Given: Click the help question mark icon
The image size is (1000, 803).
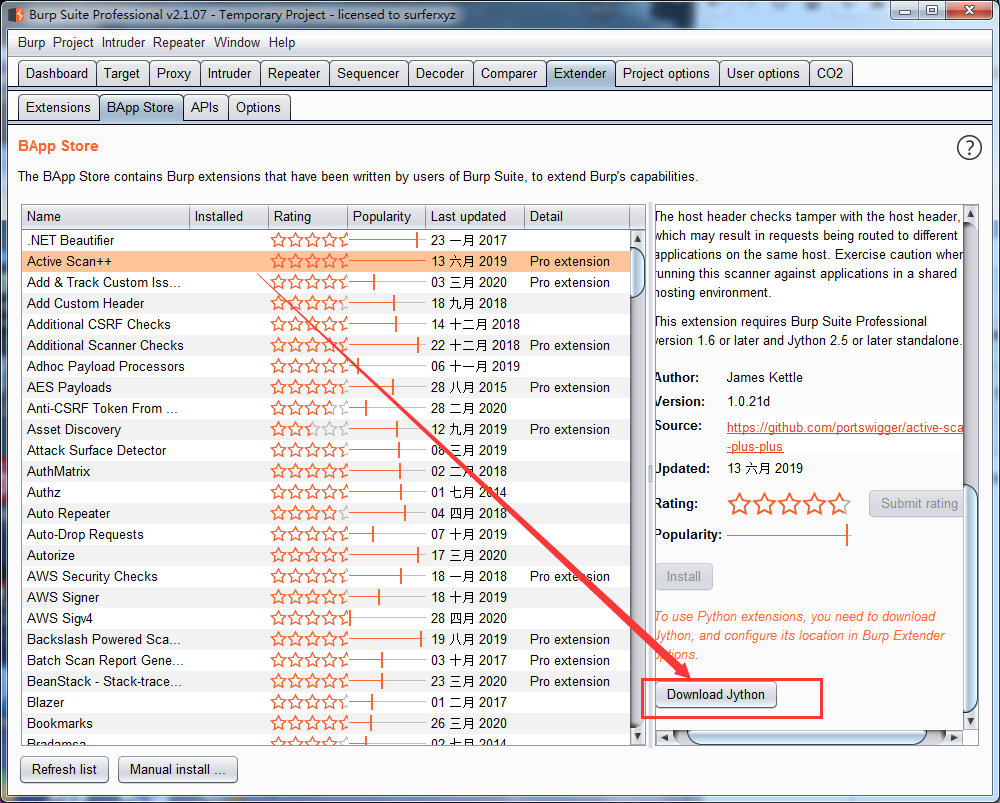Looking at the screenshot, I should (969, 148).
